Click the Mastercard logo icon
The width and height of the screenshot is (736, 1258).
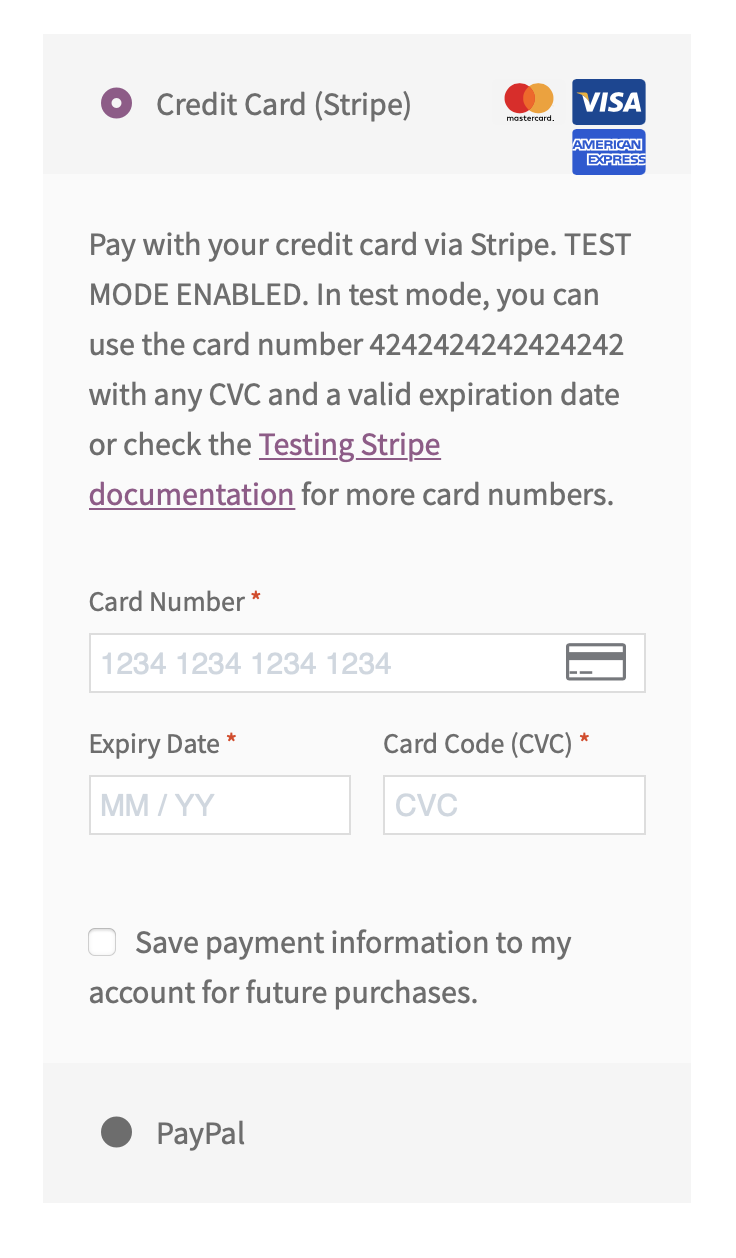tap(529, 102)
